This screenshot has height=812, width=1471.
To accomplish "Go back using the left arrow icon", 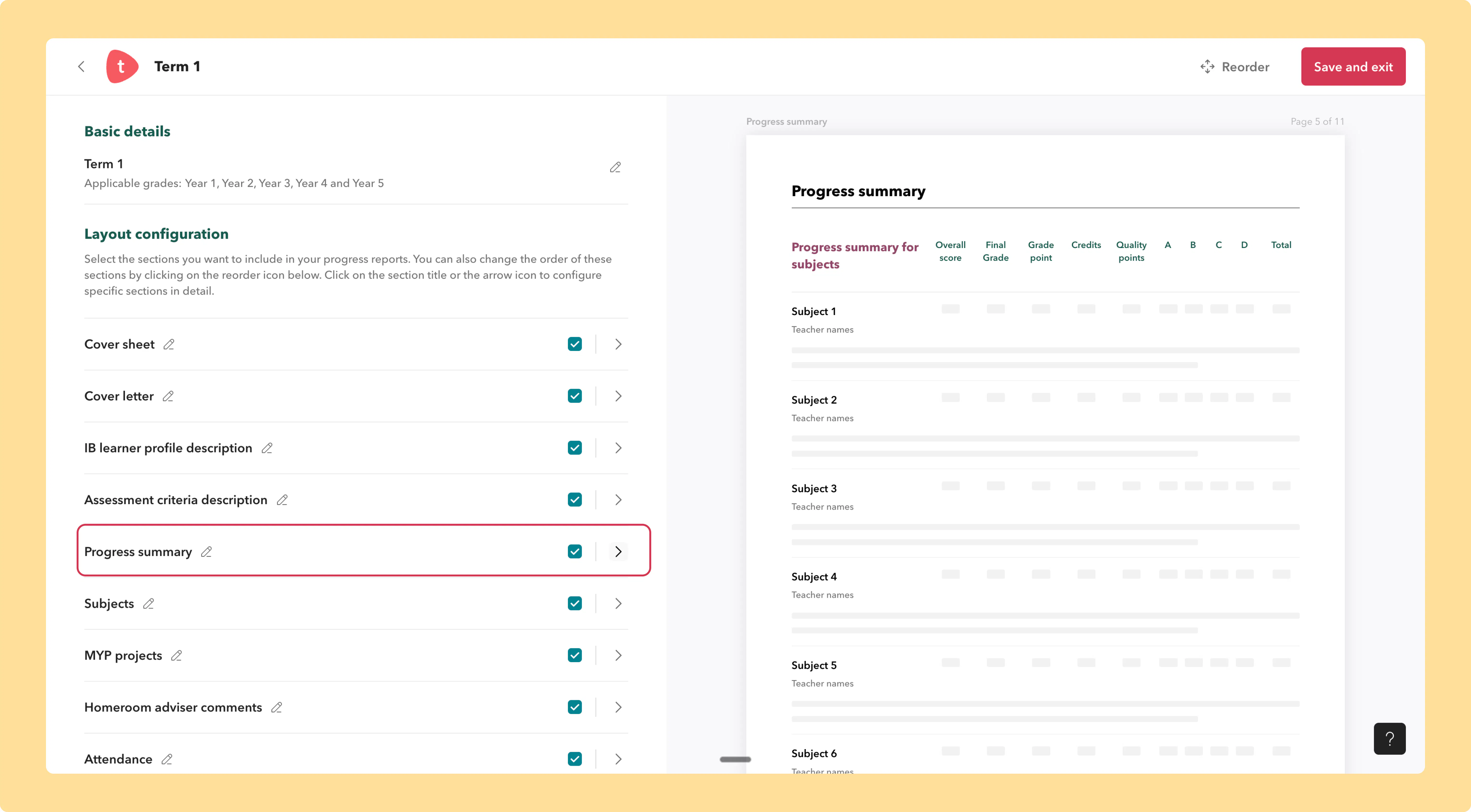I will click(x=81, y=67).
